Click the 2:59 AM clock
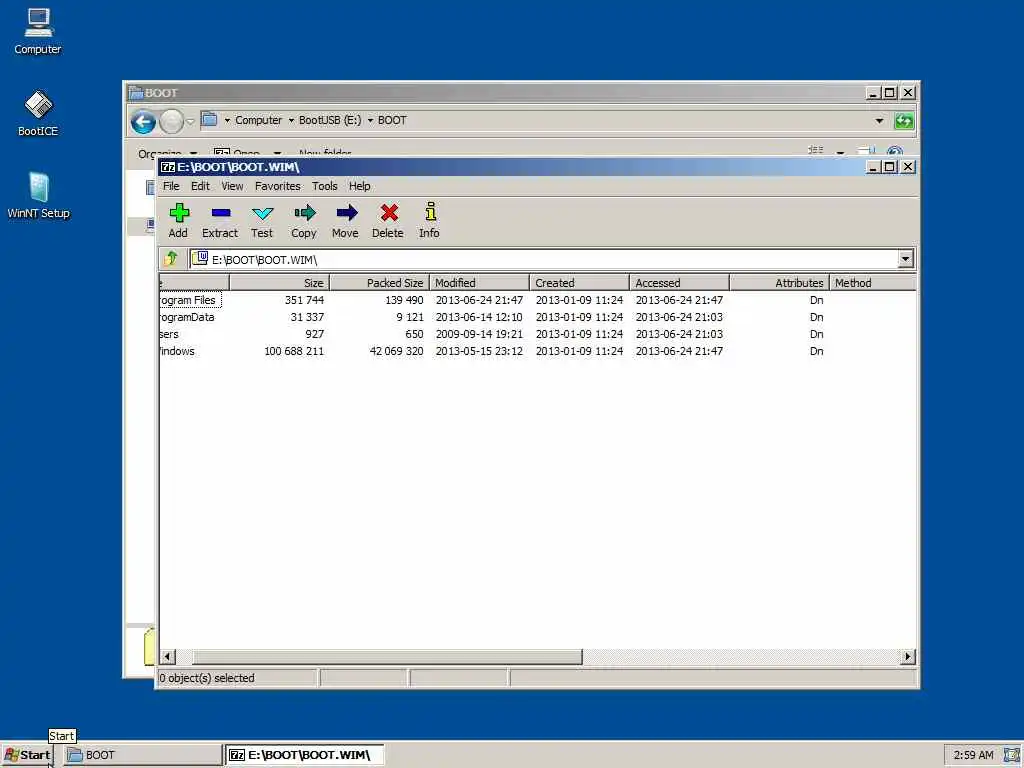1024x768 pixels. [x=973, y=755]
